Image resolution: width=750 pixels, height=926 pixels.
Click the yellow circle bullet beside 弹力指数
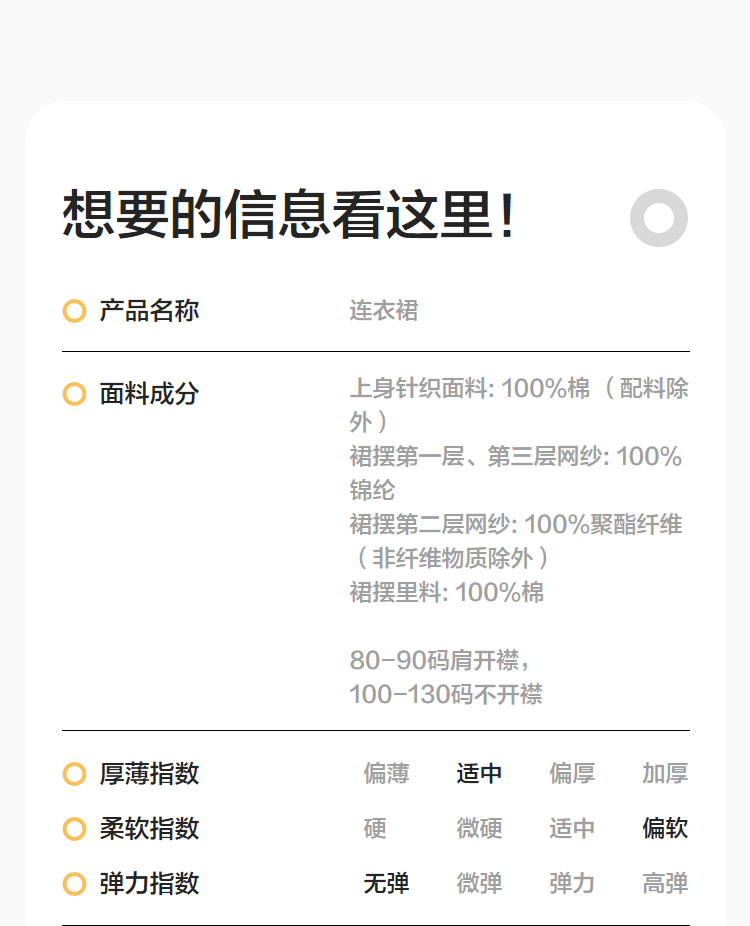pyautogui.click(x=74, y=884)
